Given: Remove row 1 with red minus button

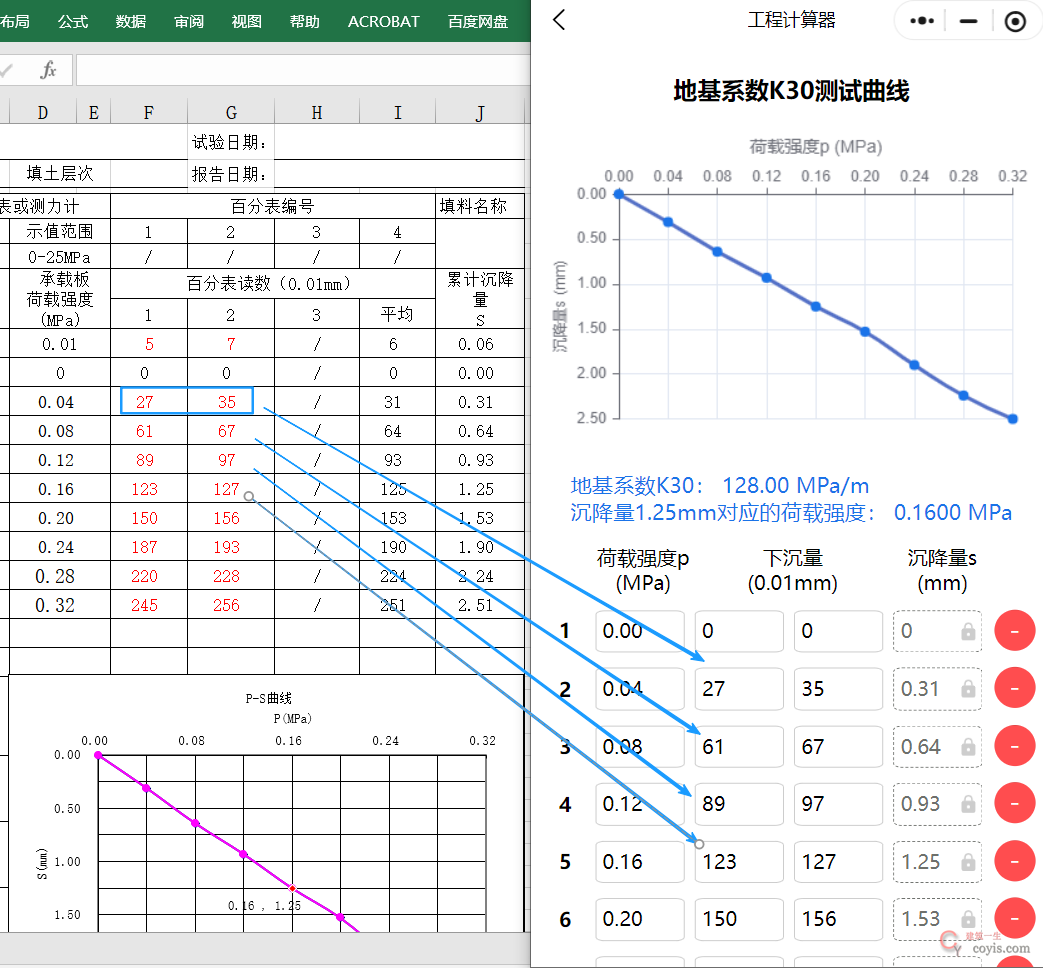Looking at the screenshot, I should pyautogui.click(x=1014, y=632).
